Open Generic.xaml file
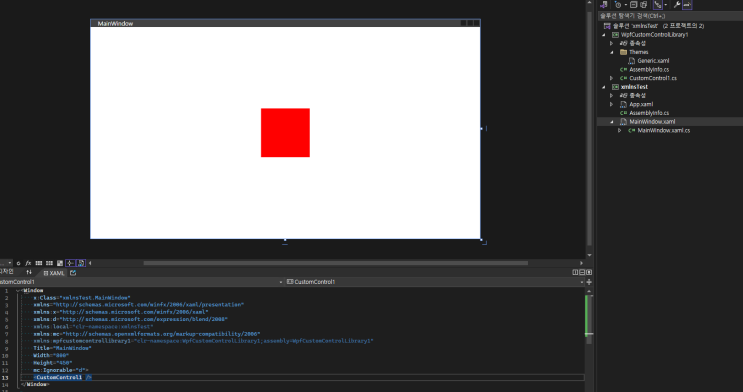Viewport: 743px width, 392px height. pyautogui.click(x=653, y=61)
